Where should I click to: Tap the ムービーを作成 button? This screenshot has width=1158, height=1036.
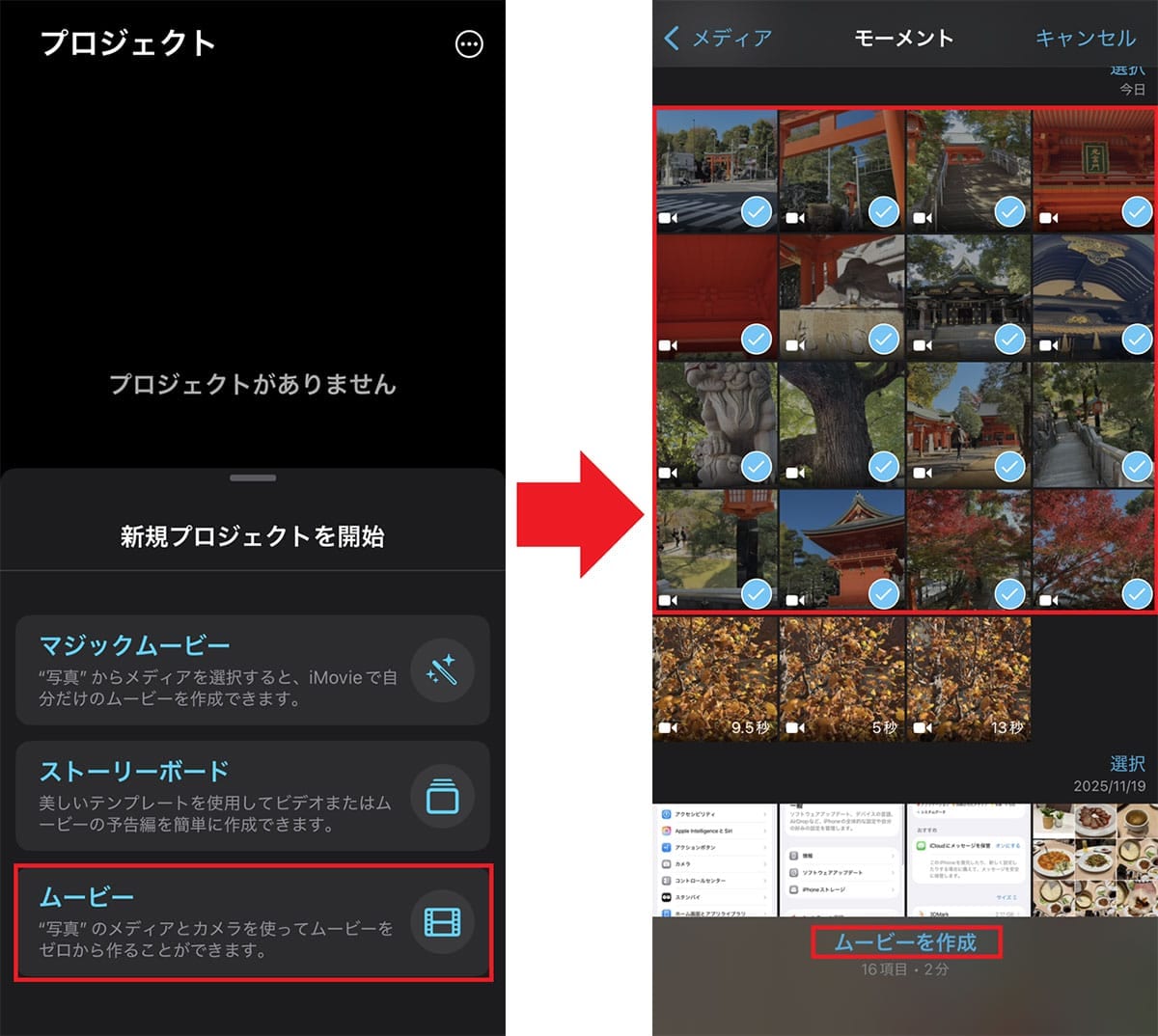point(905,943)
